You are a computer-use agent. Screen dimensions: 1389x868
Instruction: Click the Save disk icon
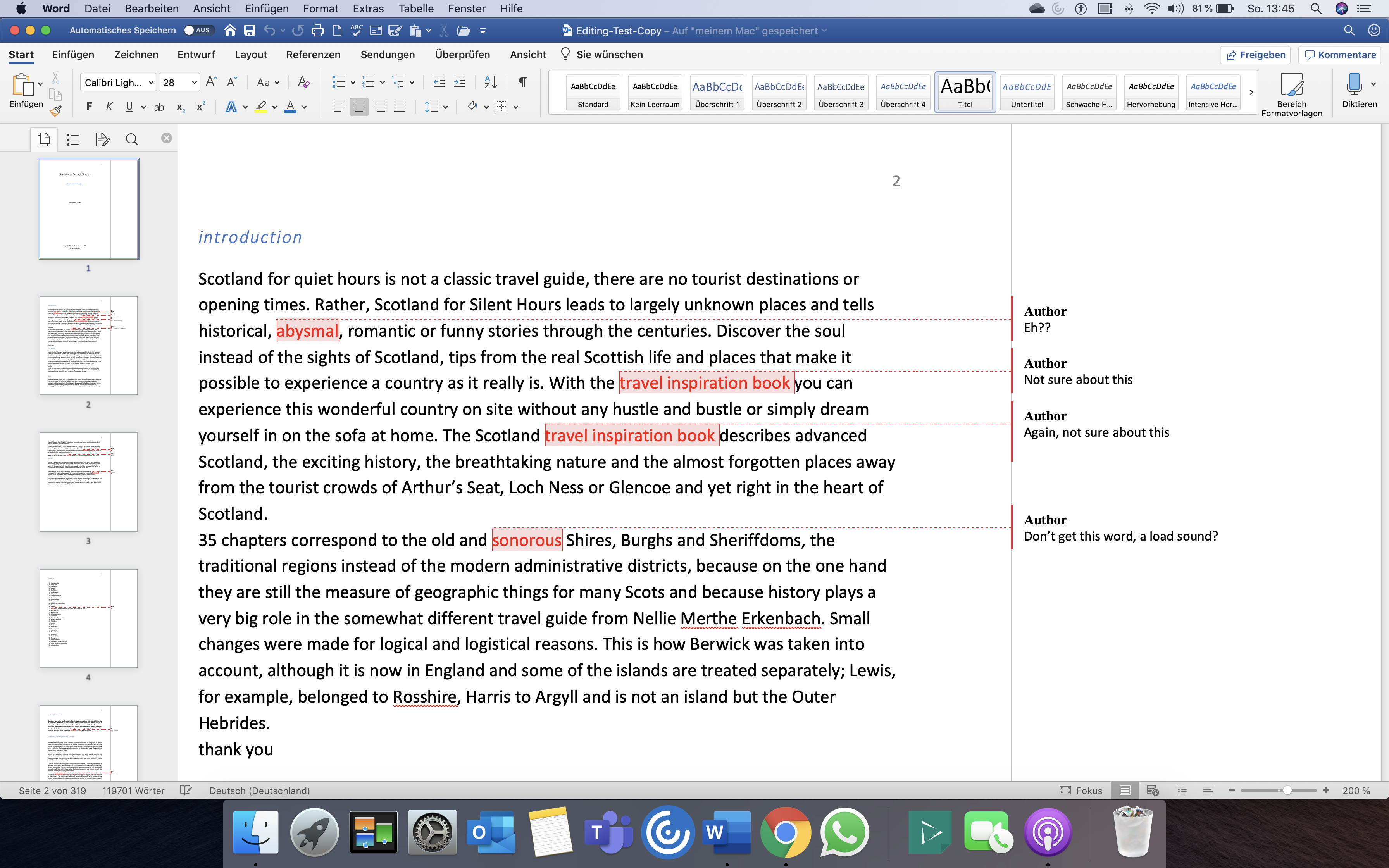tap(249, 31)
